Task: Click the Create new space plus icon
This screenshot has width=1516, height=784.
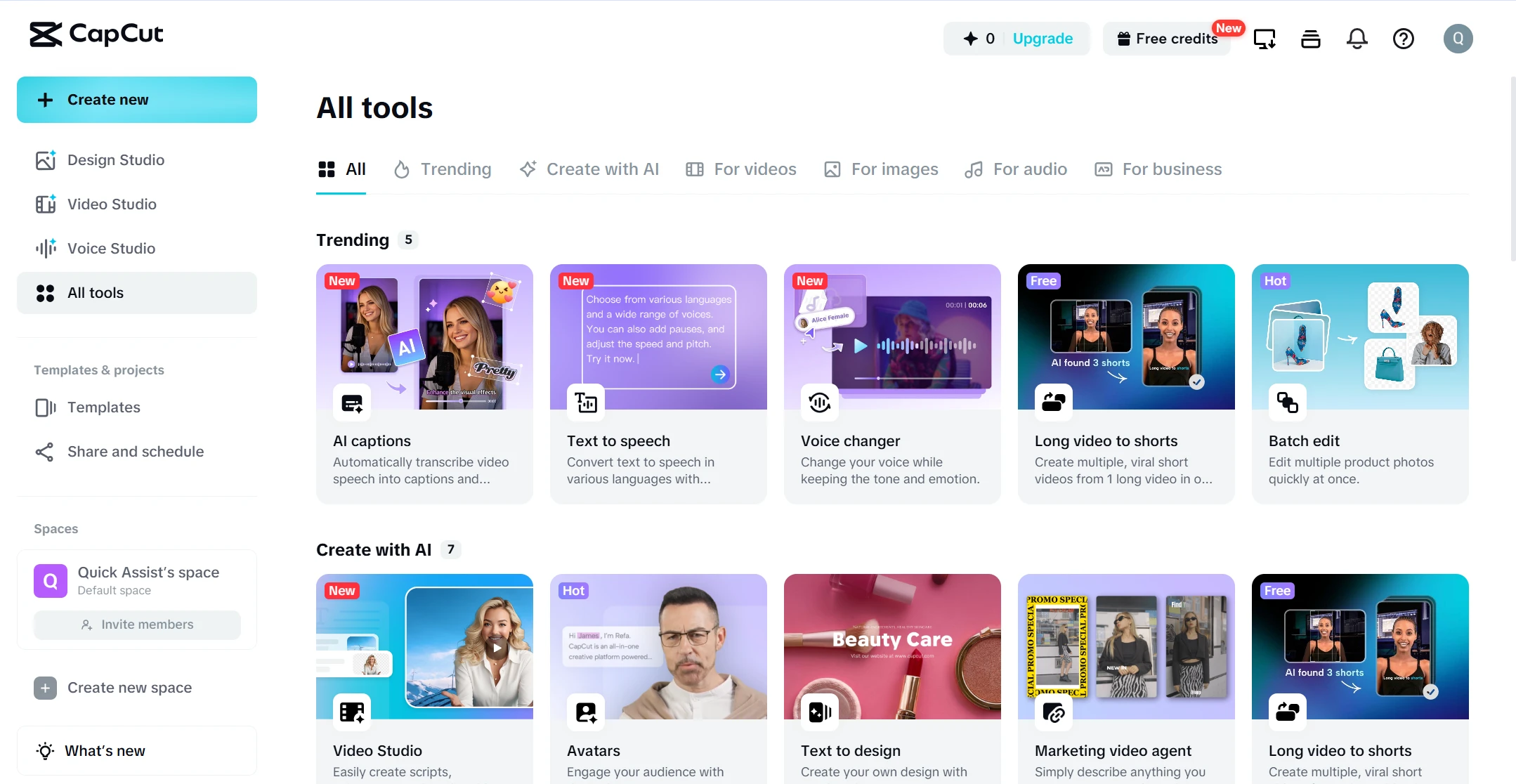Action: point(45,688)
